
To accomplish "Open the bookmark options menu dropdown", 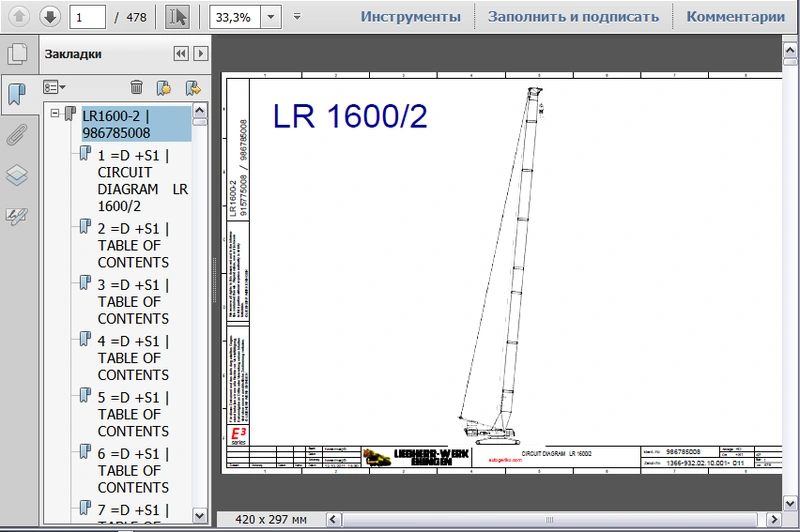I will tap(55, 88).
